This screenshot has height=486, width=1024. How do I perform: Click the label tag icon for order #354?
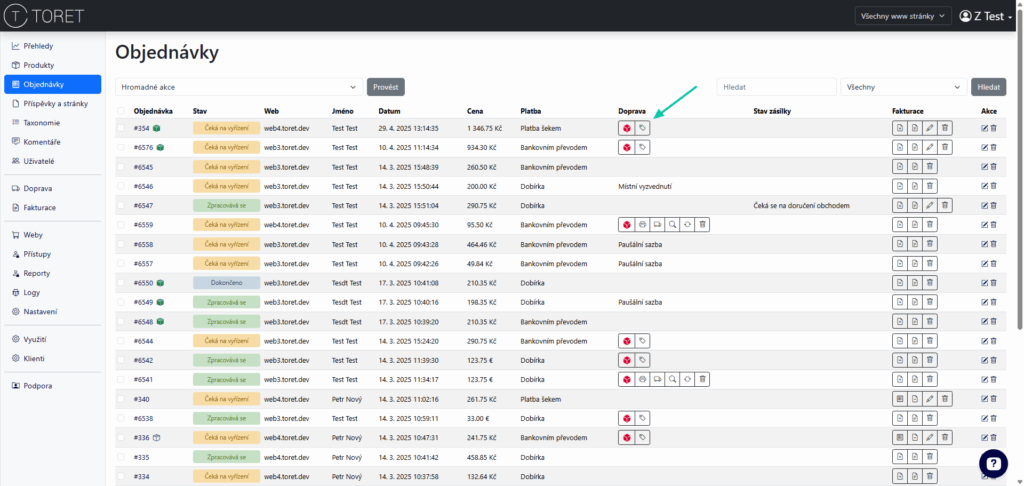[x=642, y=129]
